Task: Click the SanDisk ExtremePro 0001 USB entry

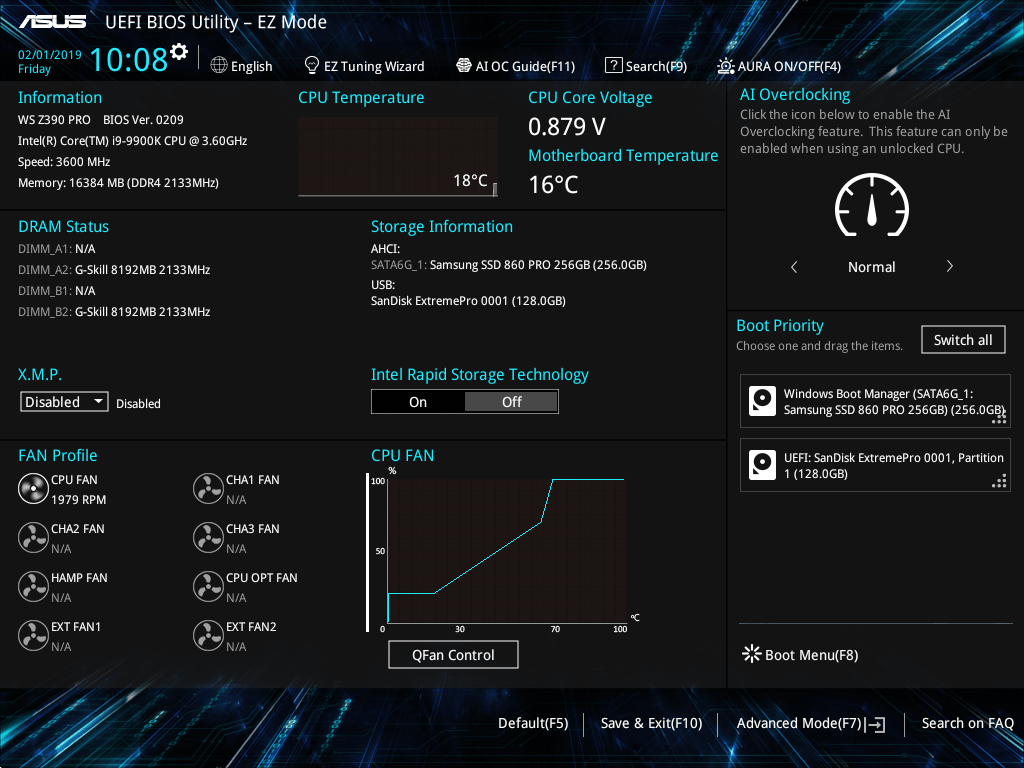Action: [468, 301]
